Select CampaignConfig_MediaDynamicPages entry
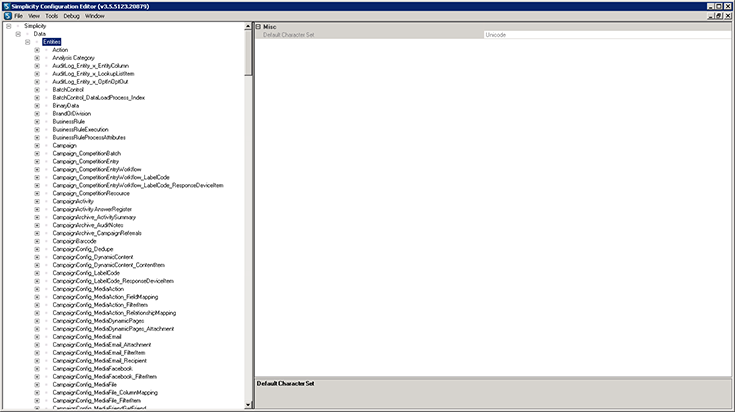This screenshot has height=412, width=735. tap(98, 321)
